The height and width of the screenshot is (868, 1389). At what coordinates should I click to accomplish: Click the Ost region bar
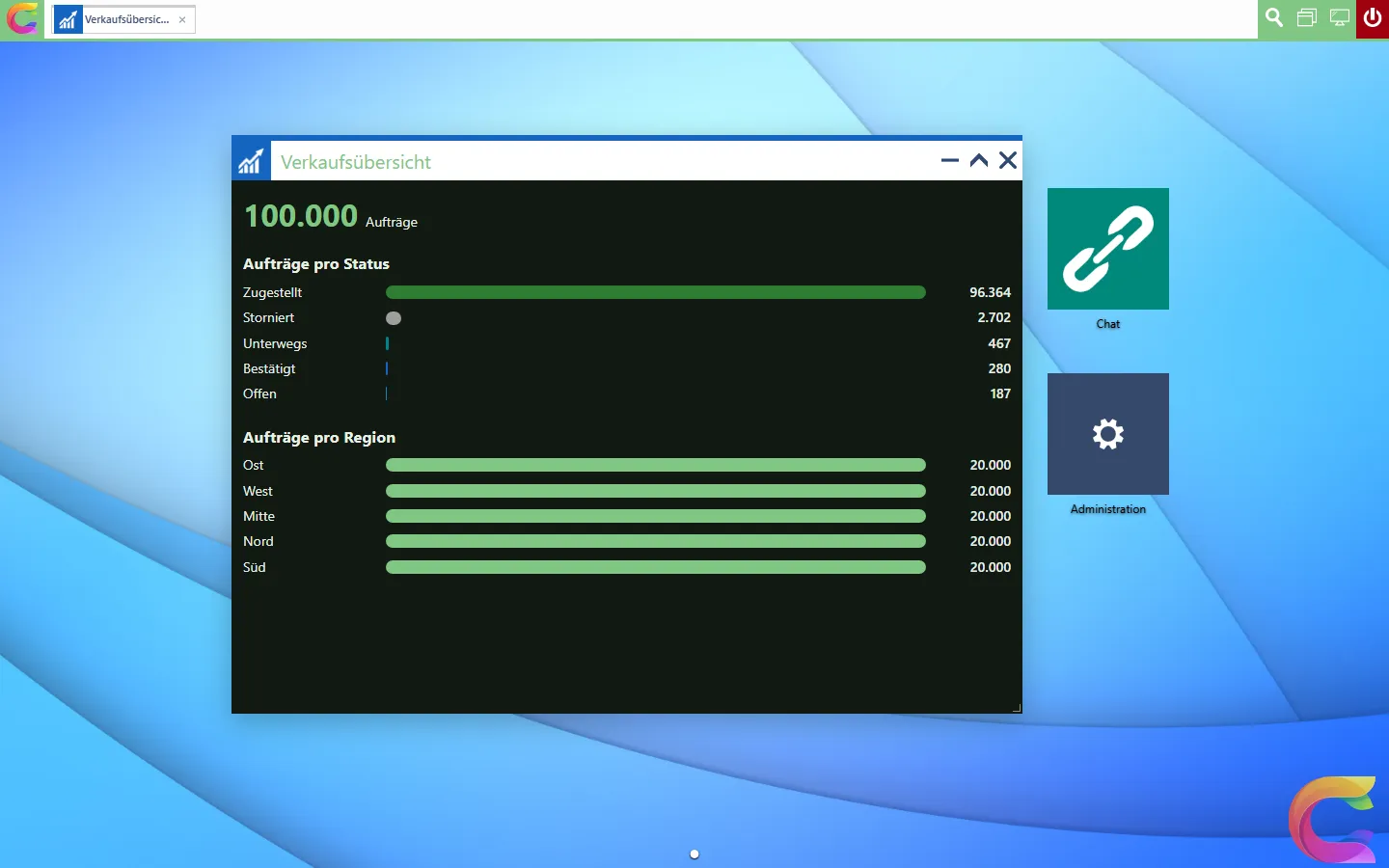[x=656, y=465]
